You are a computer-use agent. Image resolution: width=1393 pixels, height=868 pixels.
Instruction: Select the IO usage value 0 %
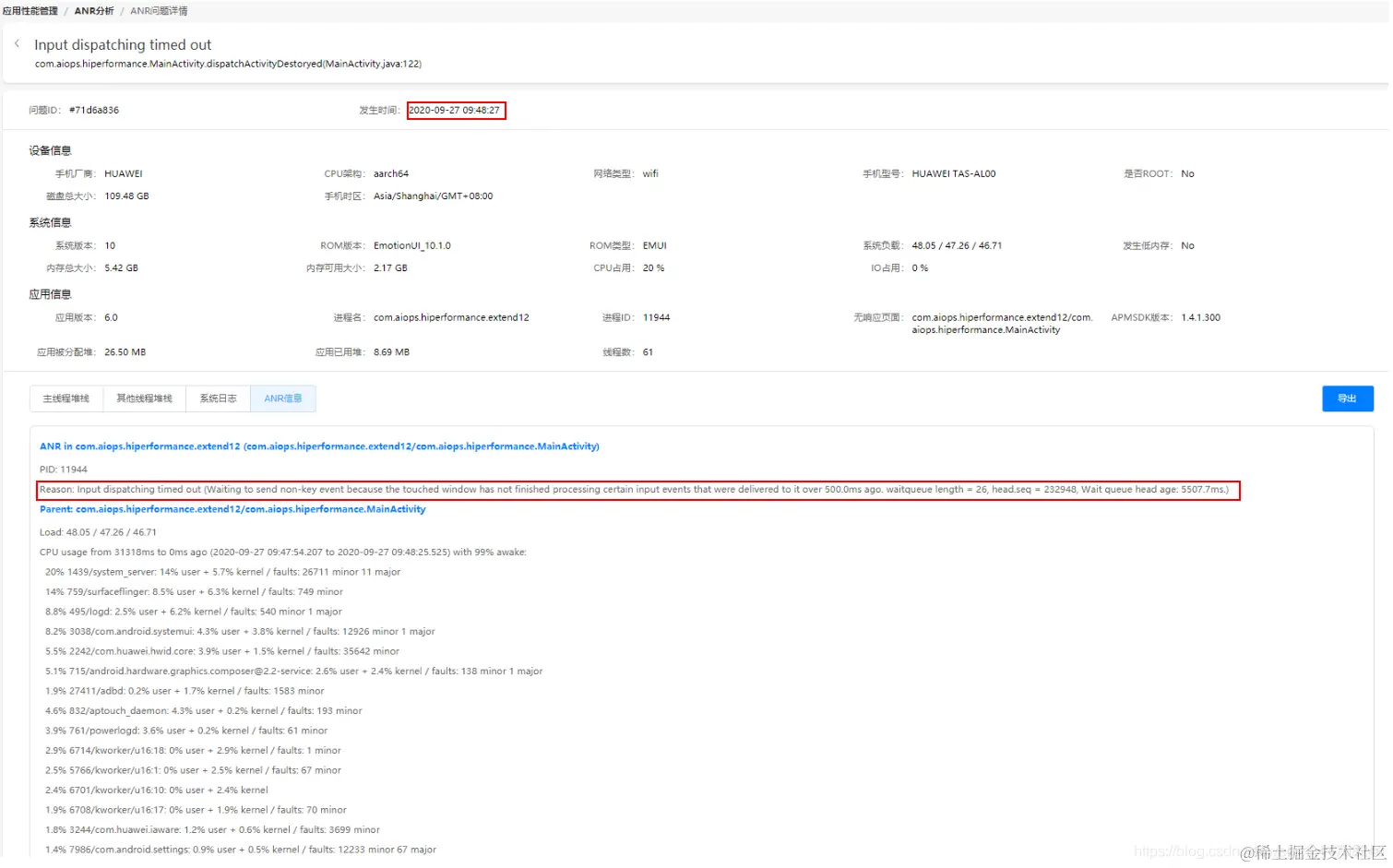tap(920, 268)
